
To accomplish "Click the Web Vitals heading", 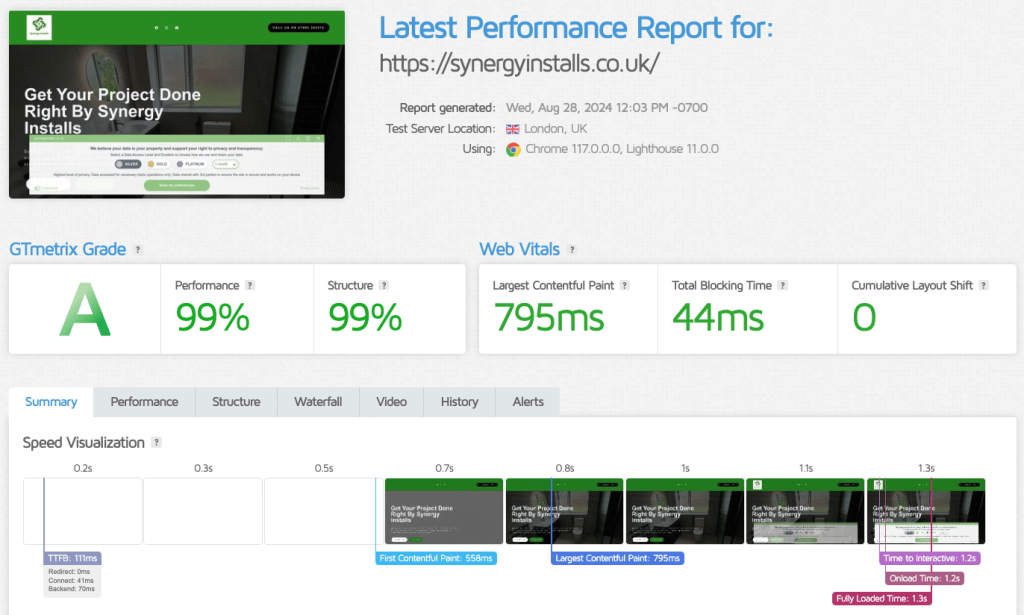I will [x=519, y=249].
